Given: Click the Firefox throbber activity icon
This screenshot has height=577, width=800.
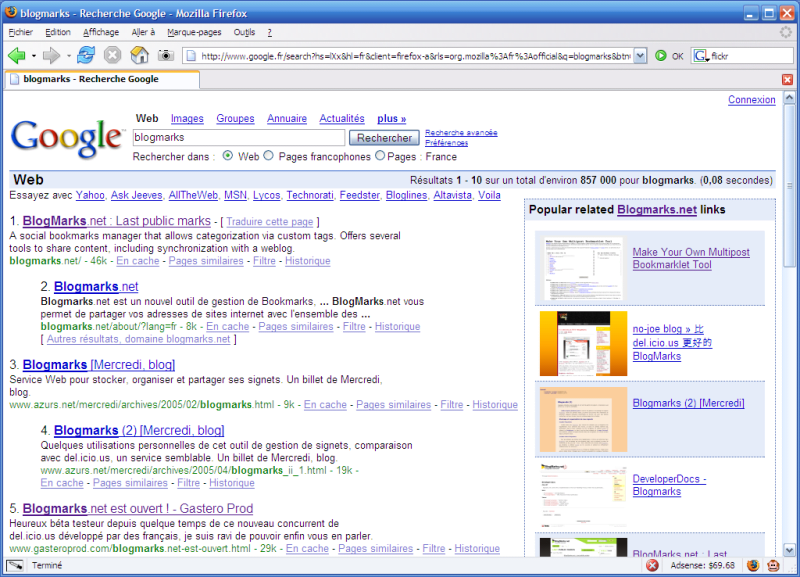Looking at the screenshot, I should click(x=786, y=32).
